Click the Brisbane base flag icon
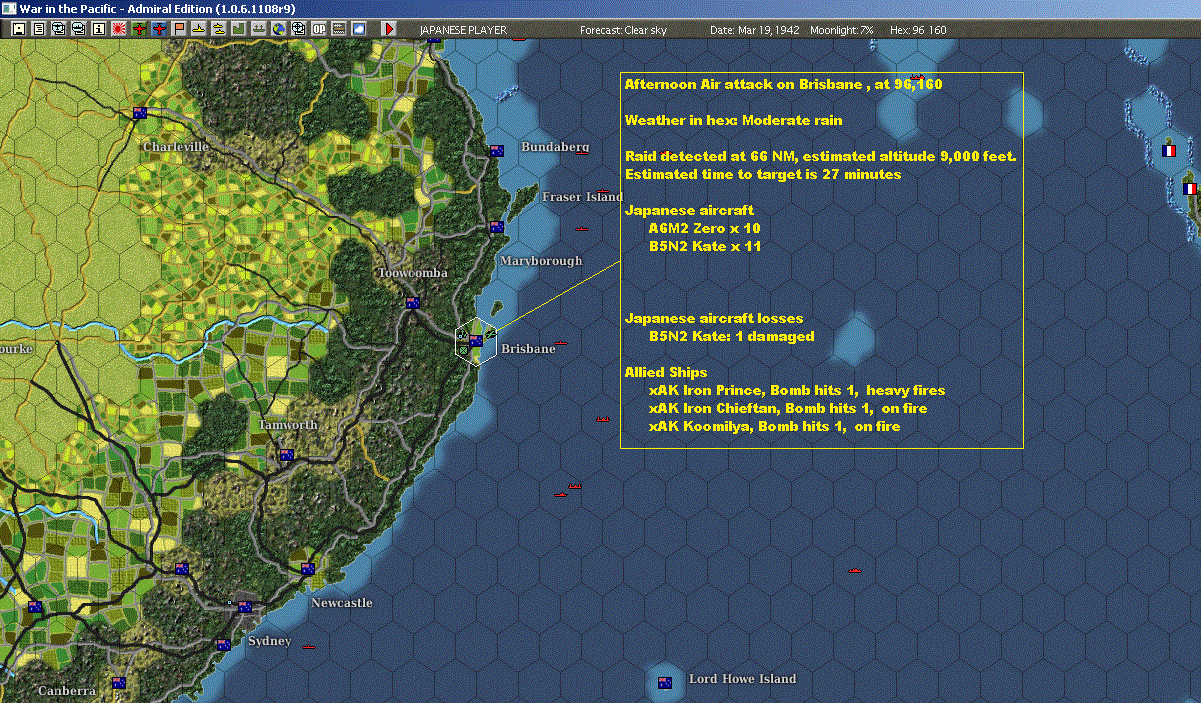1201x703 pixels. (x=476, y=341)
